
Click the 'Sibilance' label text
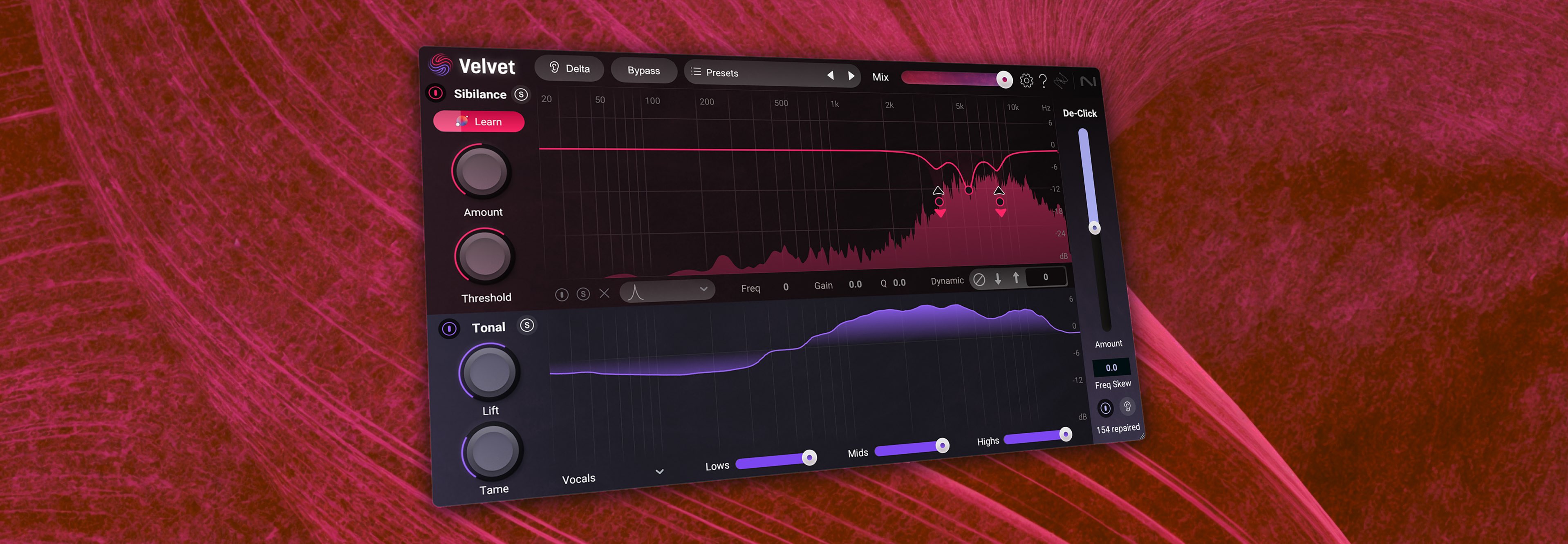(x=479, y=94)
